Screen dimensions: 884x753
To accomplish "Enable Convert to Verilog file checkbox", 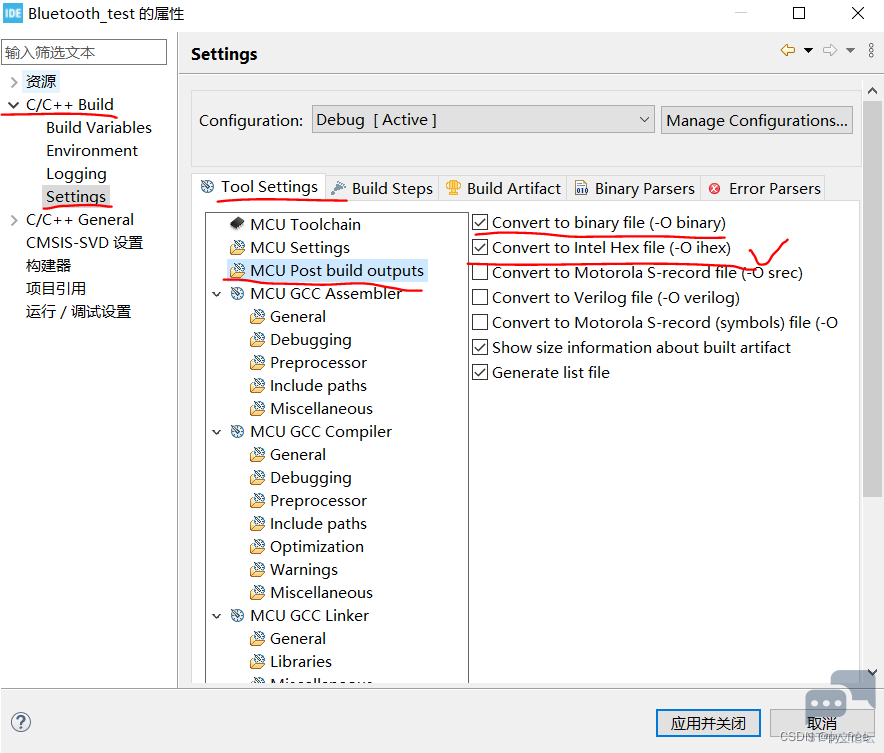I will (481, 297).
